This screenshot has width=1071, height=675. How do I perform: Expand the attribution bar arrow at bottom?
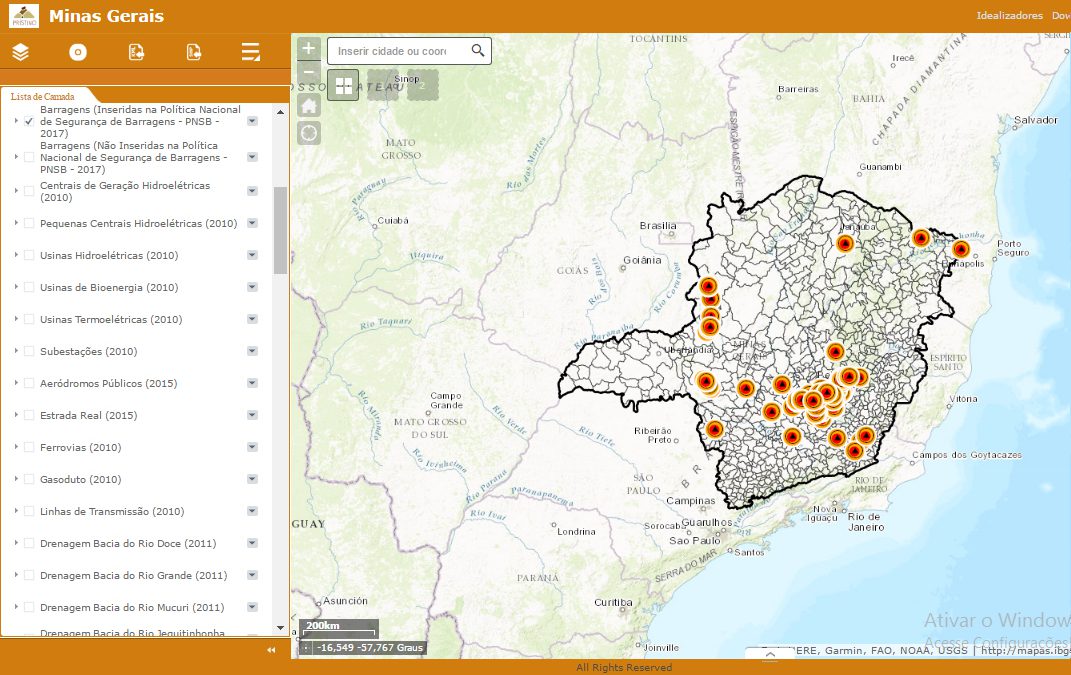pos(770,654)
